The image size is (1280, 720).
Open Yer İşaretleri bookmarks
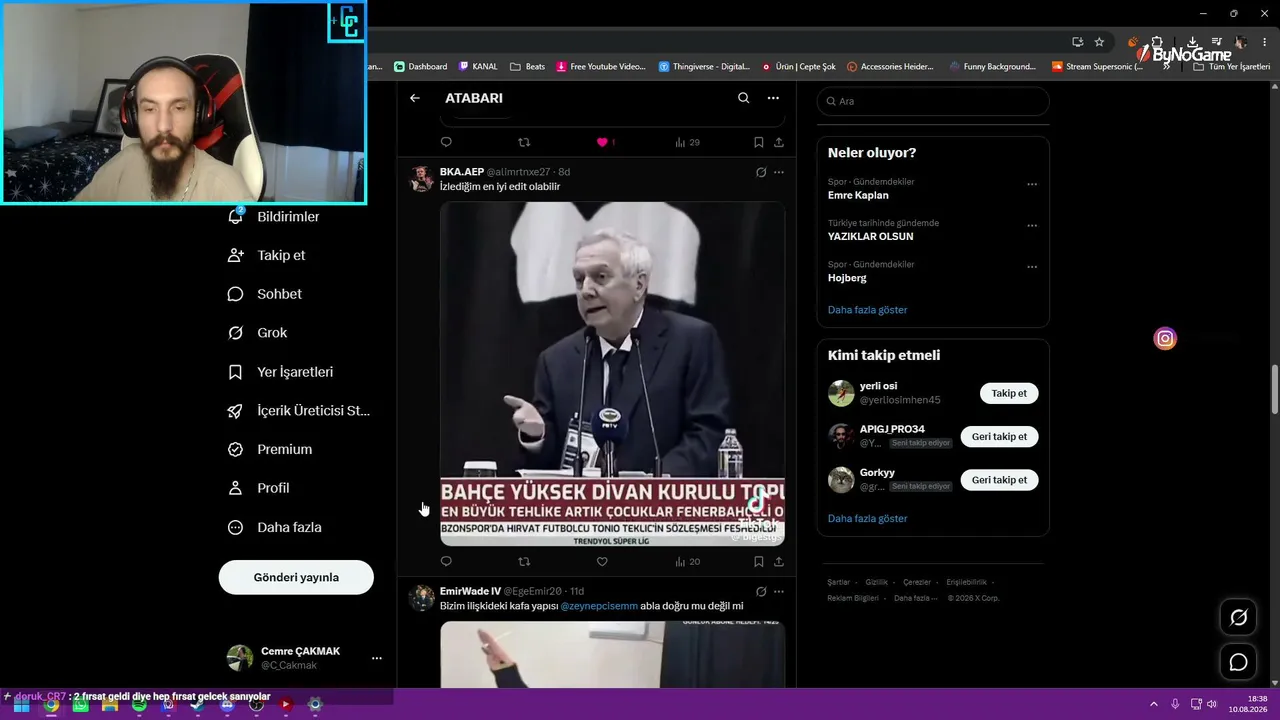tap(281, 372)
